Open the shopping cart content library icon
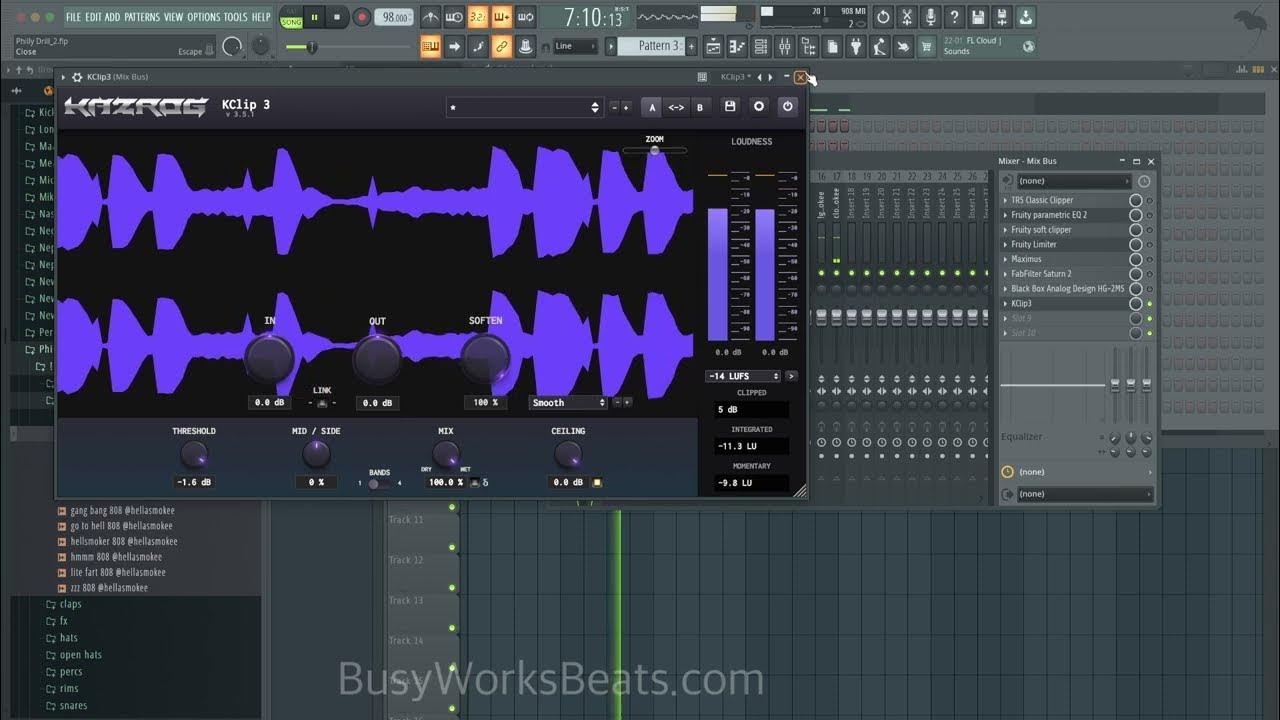Screen dimensions: 1280x720 point(927,46)
